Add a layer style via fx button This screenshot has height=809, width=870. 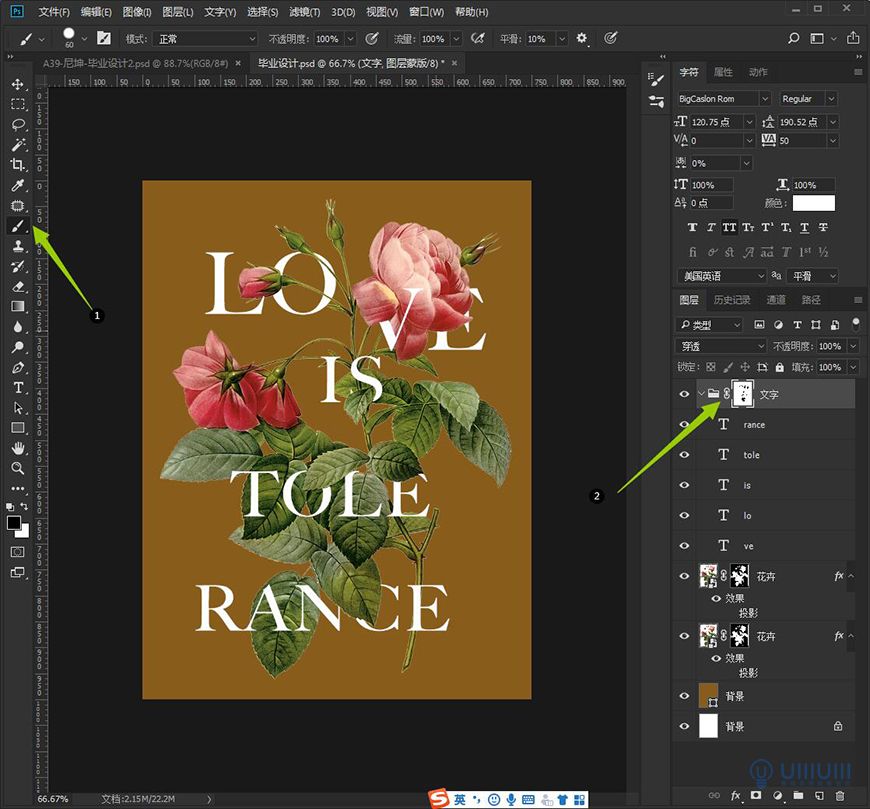click(x=736, y=796)
